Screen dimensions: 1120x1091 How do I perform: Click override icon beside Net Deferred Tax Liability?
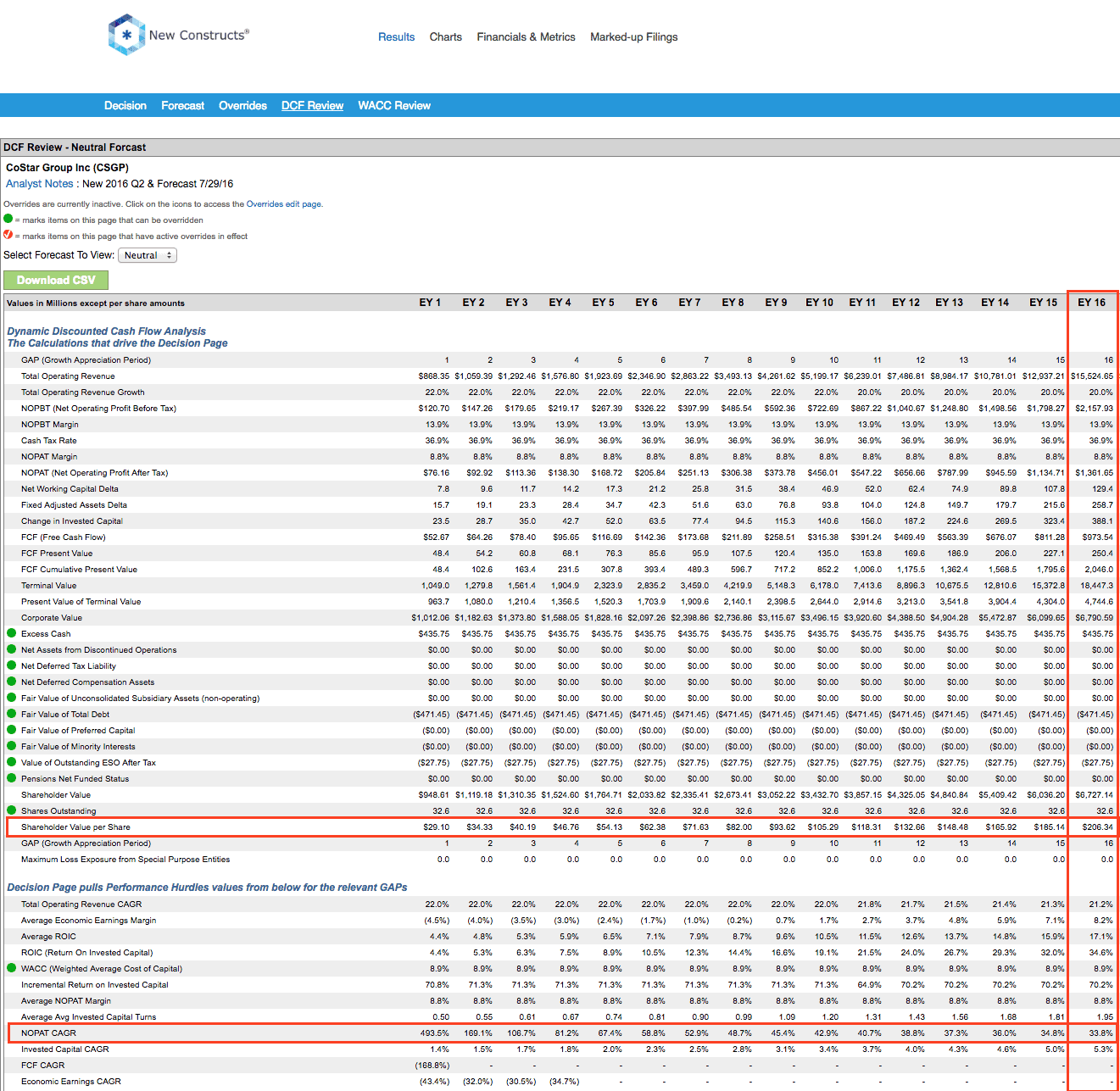[12, 665]
